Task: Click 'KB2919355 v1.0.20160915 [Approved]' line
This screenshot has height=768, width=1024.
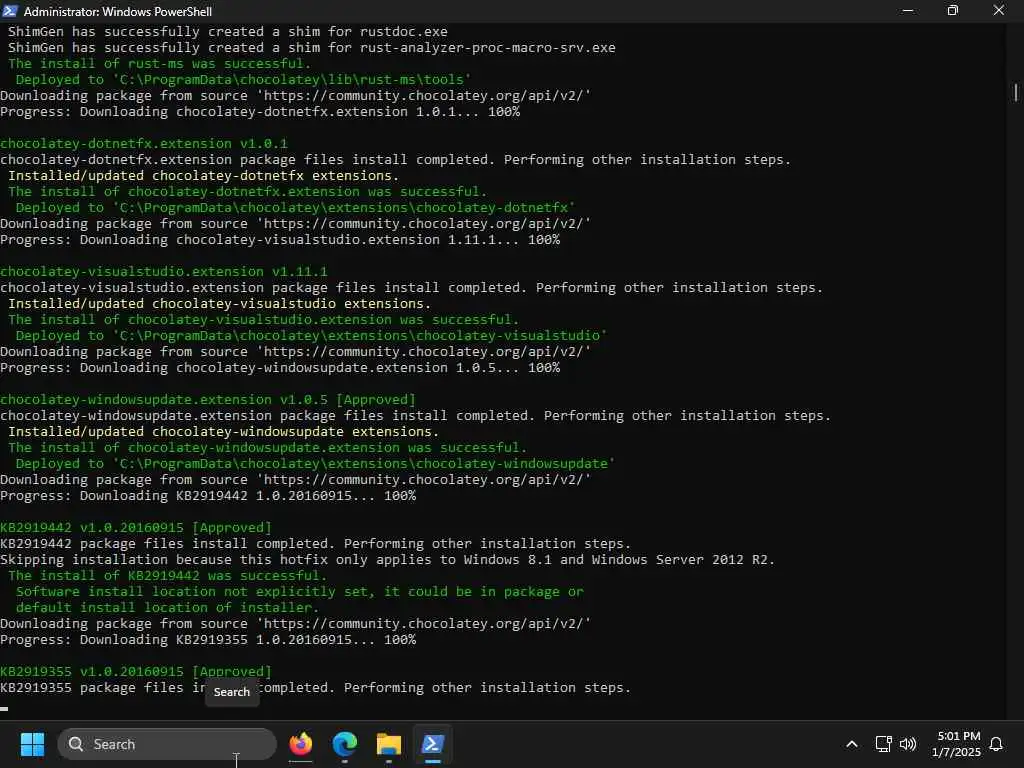Action: [136, 671]
